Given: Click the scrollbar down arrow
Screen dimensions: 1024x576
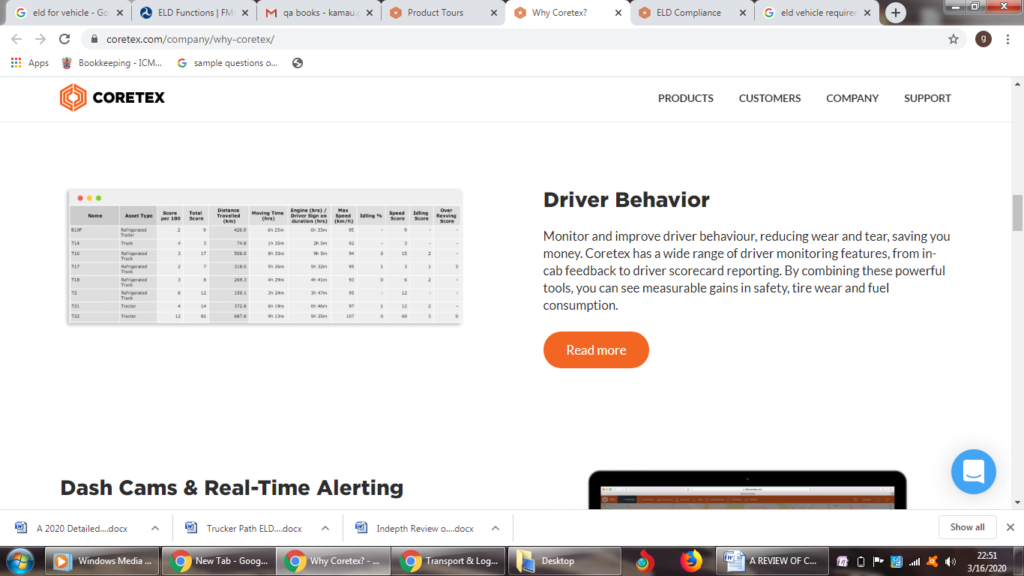Looking at the screenshot, I should click(1017, 503).
